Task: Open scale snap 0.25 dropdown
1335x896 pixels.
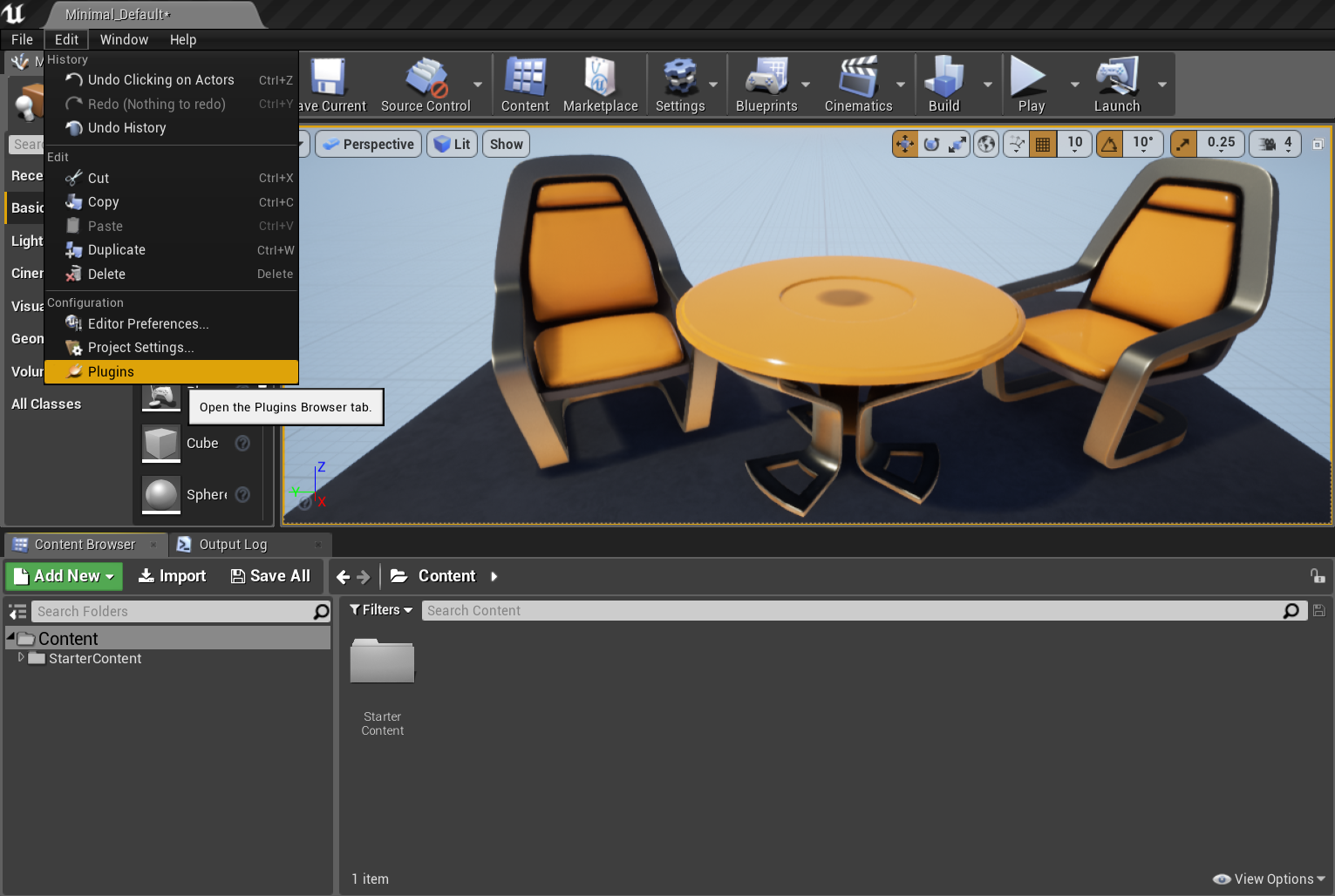Action: tap(1221, 144)
